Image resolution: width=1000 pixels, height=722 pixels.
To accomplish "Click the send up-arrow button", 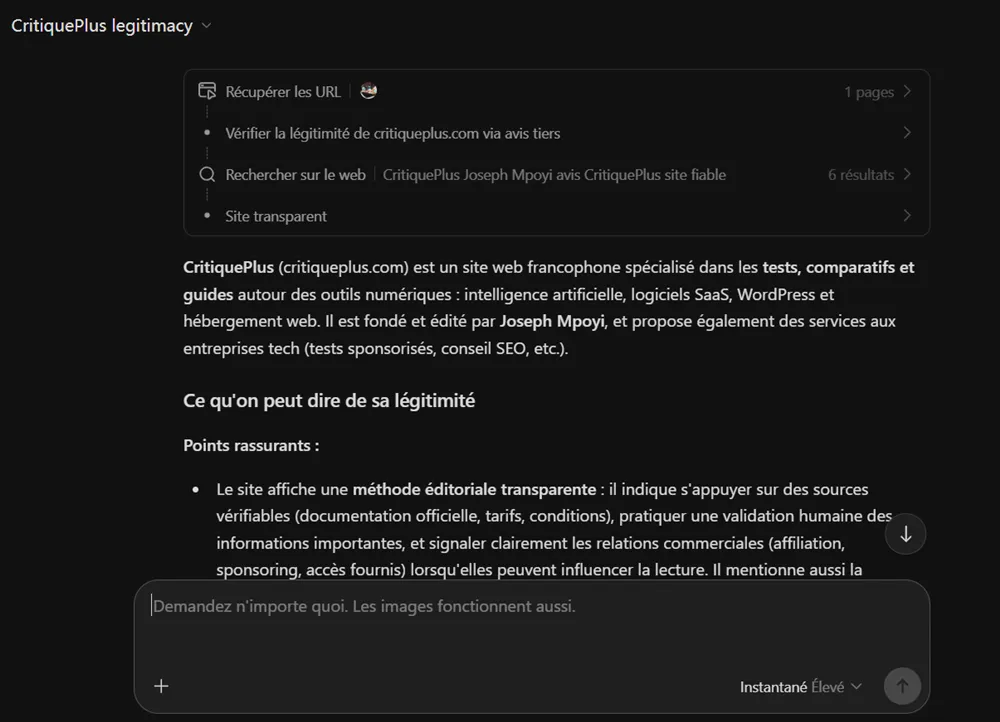I will tap(902, 686).
